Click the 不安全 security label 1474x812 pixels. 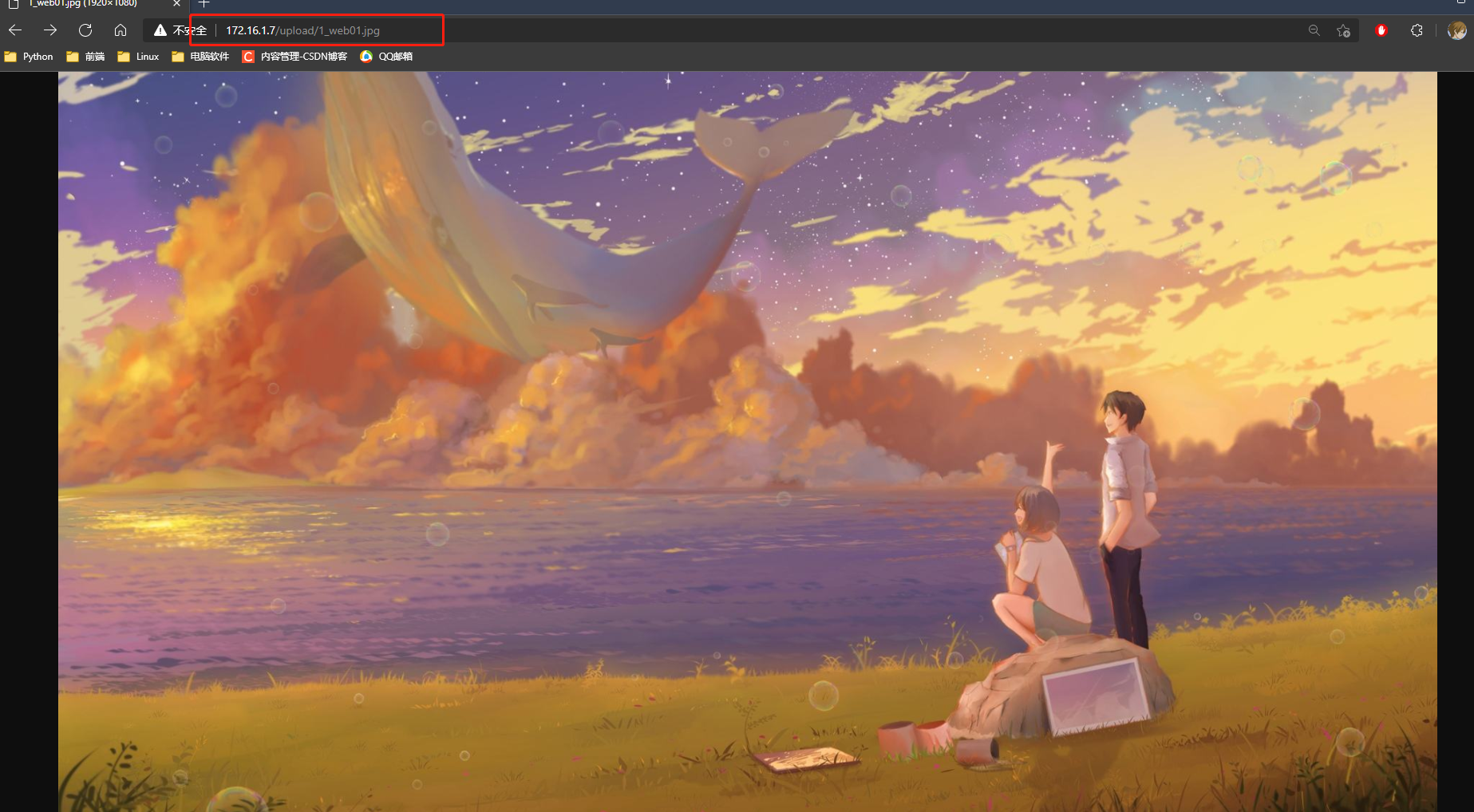(x=190, y=30)
